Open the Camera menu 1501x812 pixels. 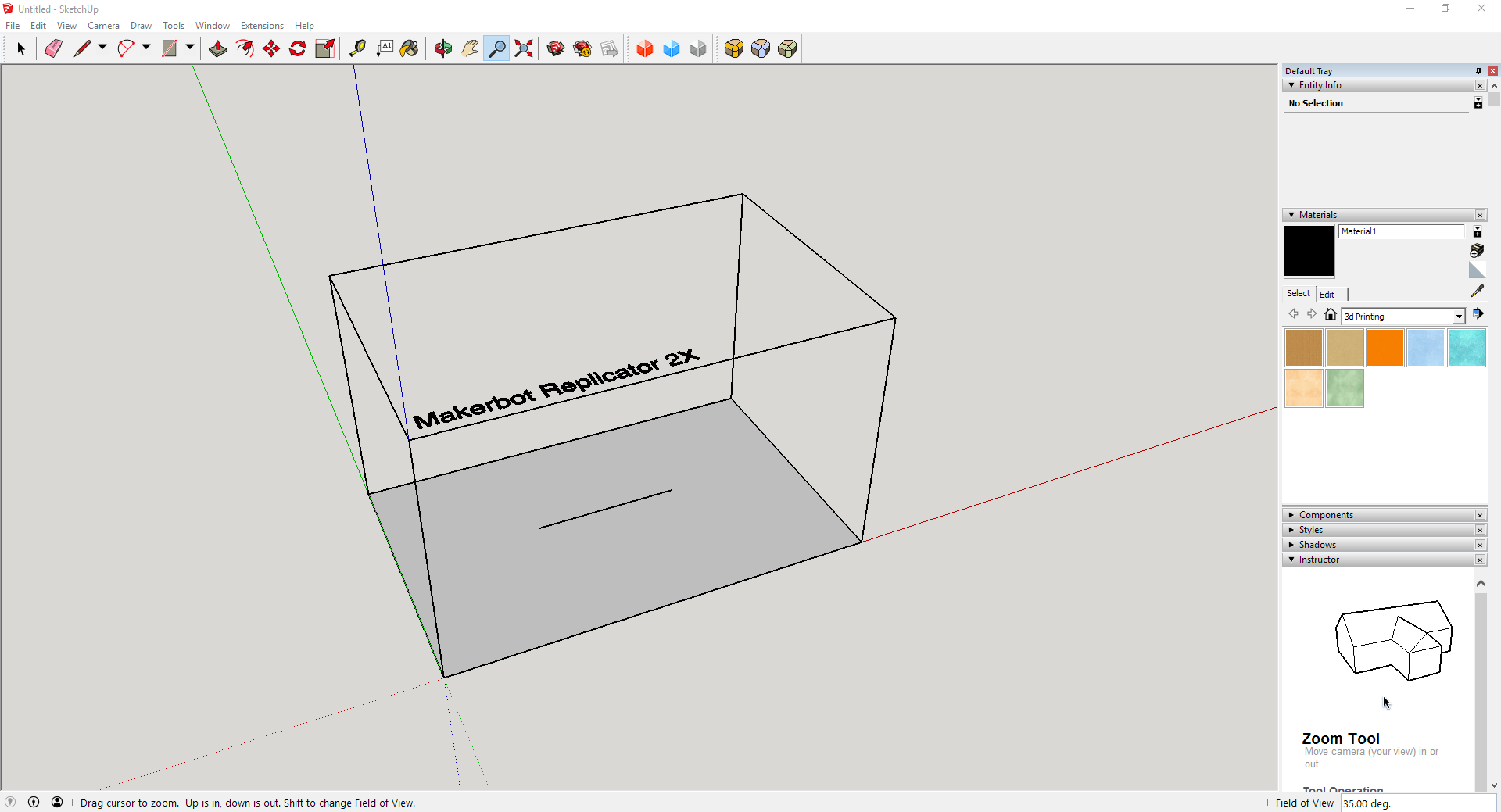click(x=103, y=26)
